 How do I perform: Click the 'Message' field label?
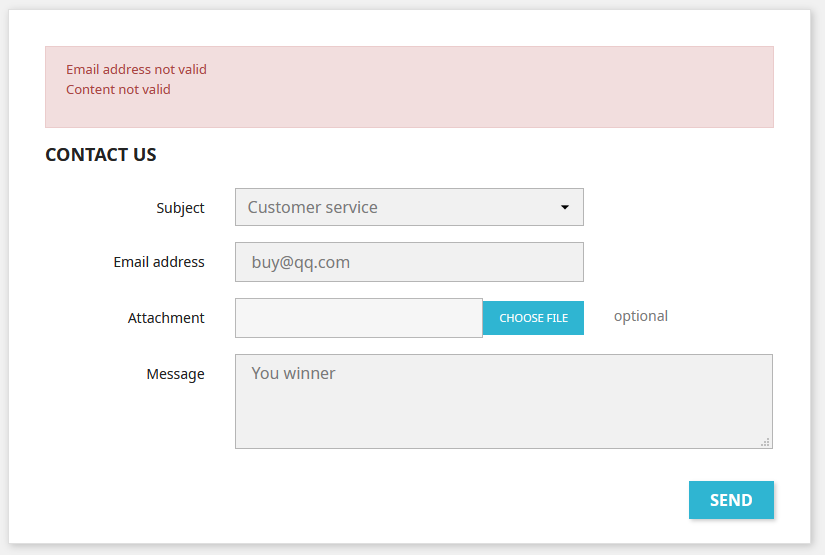[x=175, y=374]
